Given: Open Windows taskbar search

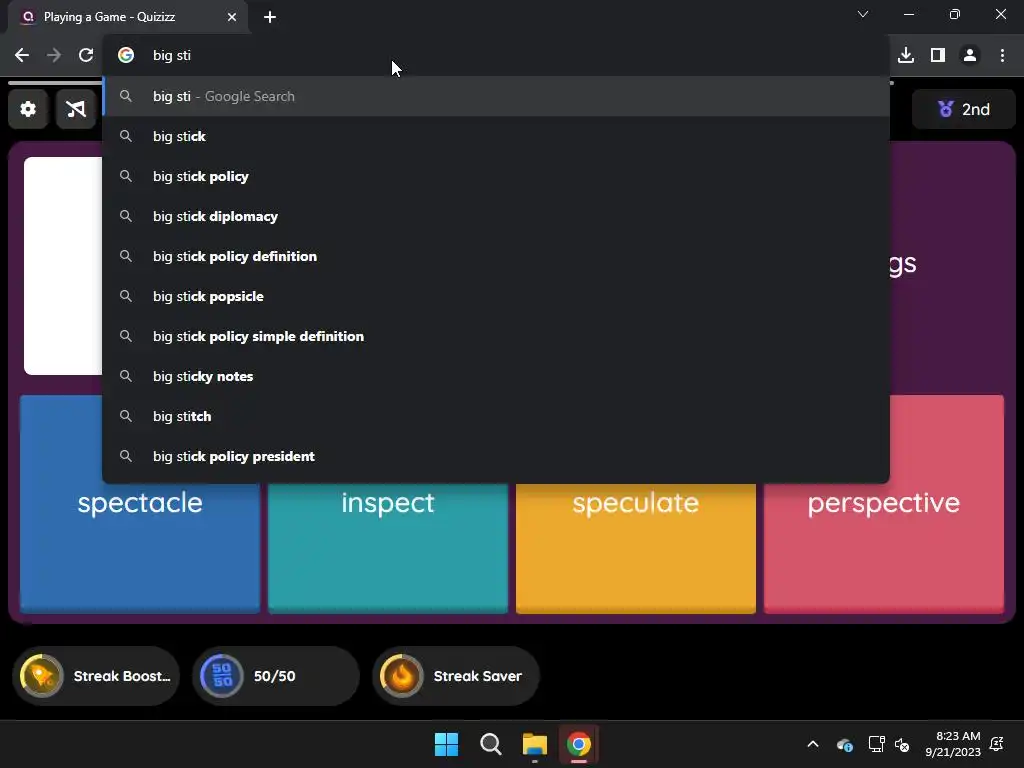Looking at the screenshot, I should tap(490, 744).
